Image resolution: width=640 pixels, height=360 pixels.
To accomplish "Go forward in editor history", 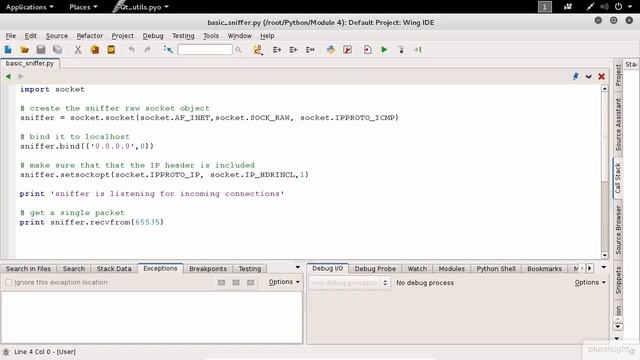I will pyautogui.click(x=20, y=76).
